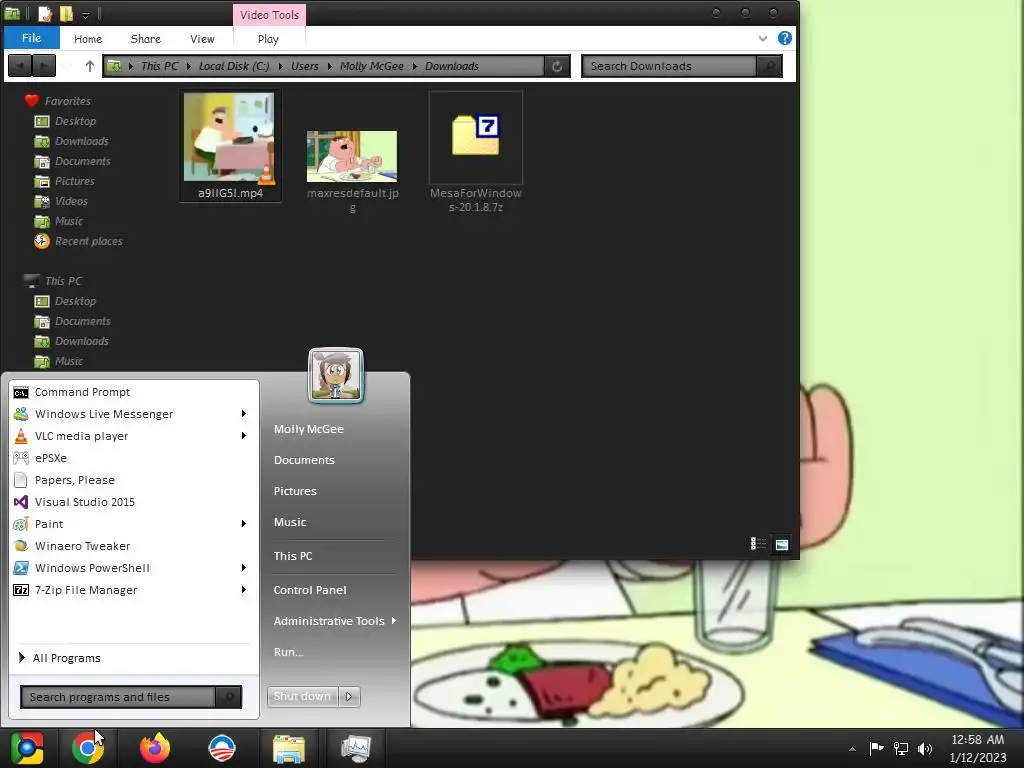Click the Start button on taskbar

(x=27, y=748)
